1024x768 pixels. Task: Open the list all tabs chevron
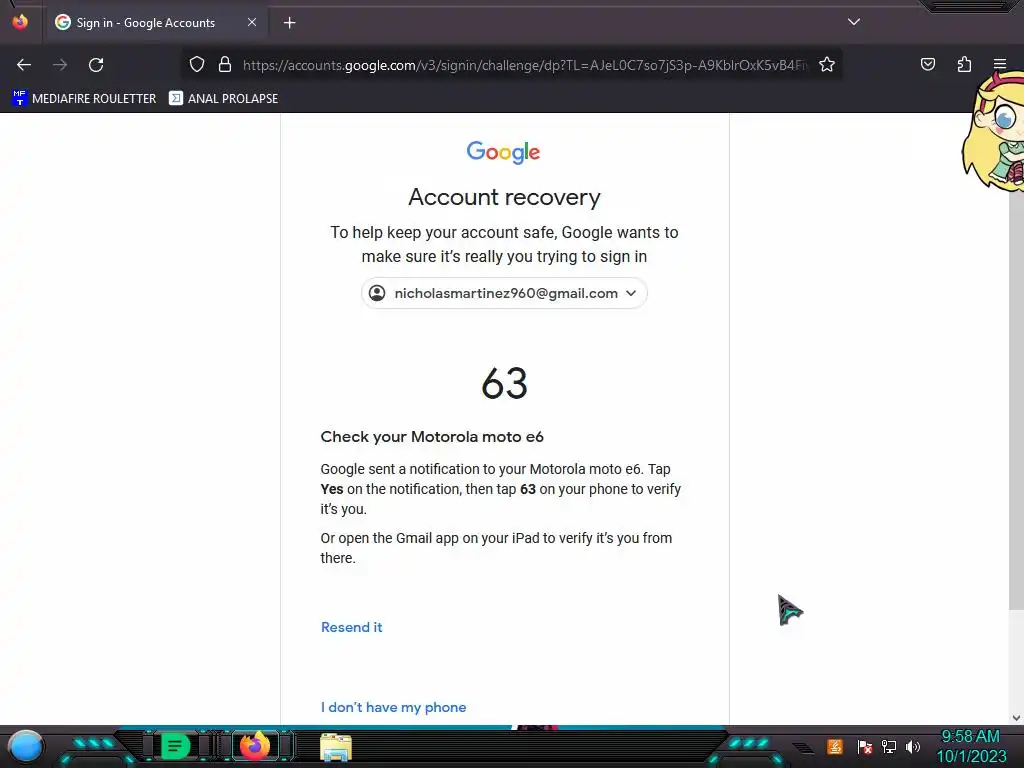point(854,22)
